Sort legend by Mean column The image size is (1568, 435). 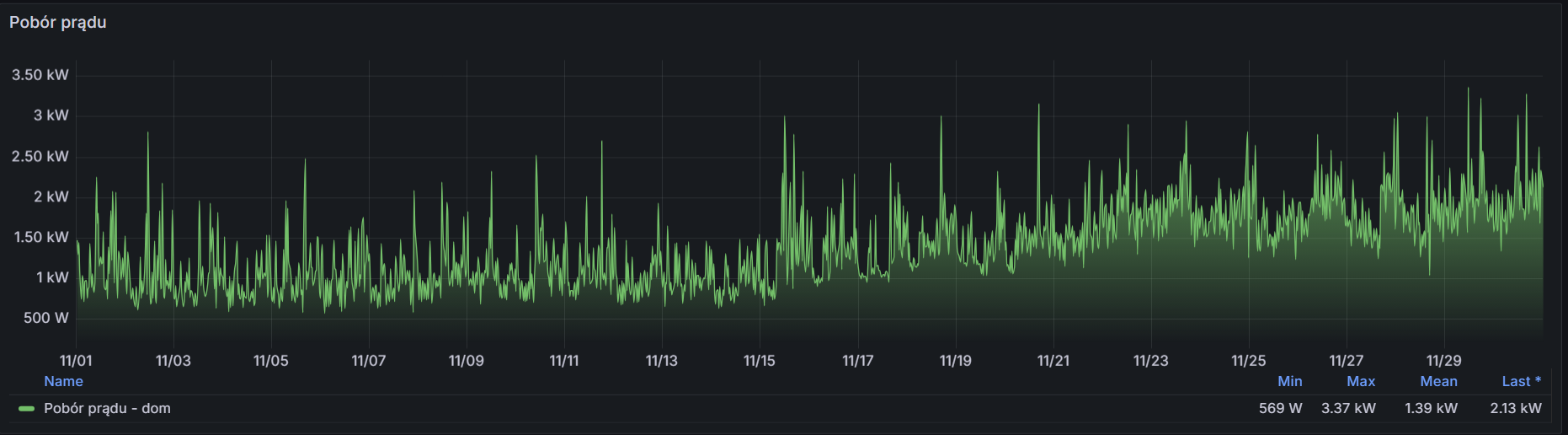click(1437, 382)
